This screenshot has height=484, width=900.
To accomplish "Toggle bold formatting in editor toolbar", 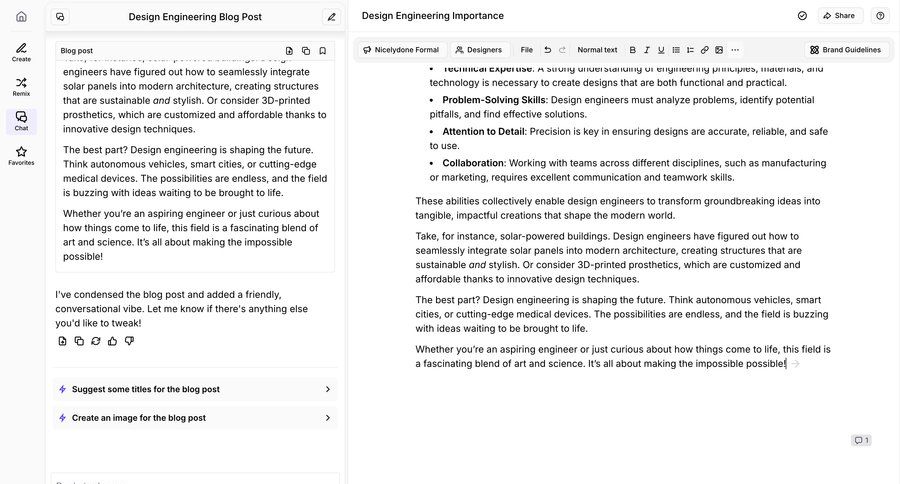I will coord(632,50).
